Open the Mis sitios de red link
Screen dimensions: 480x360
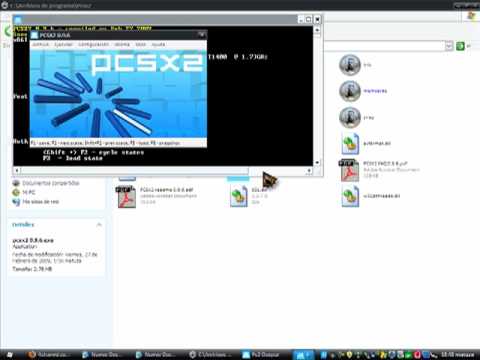click(40, 202)
